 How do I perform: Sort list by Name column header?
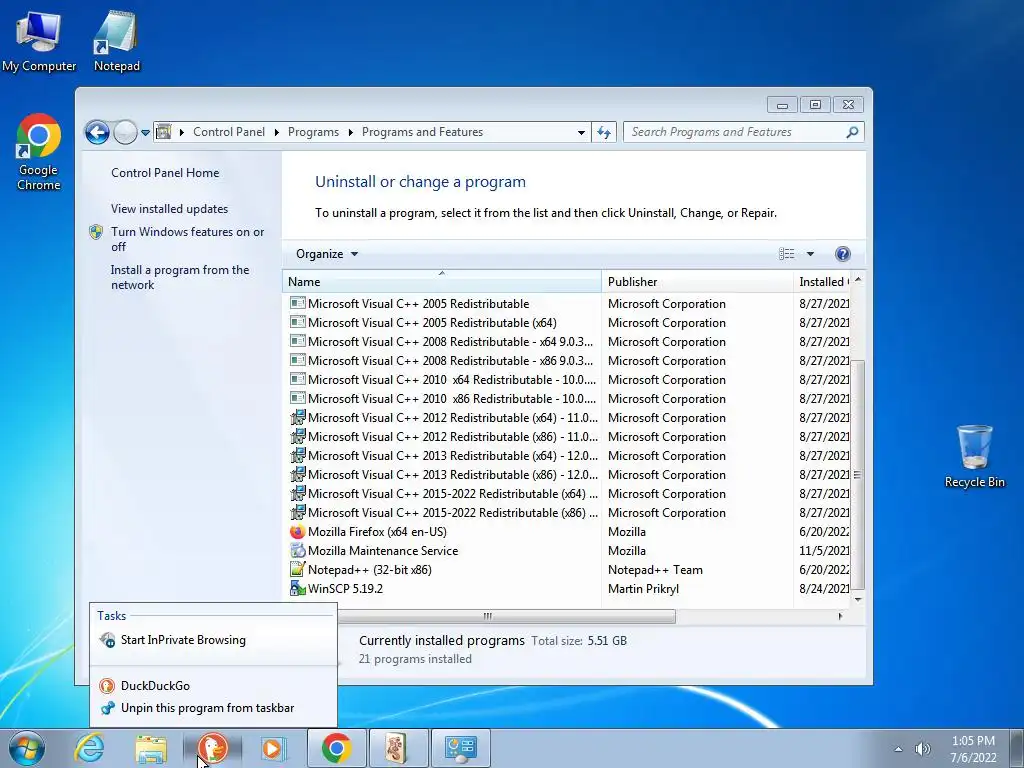click(441, 281)
